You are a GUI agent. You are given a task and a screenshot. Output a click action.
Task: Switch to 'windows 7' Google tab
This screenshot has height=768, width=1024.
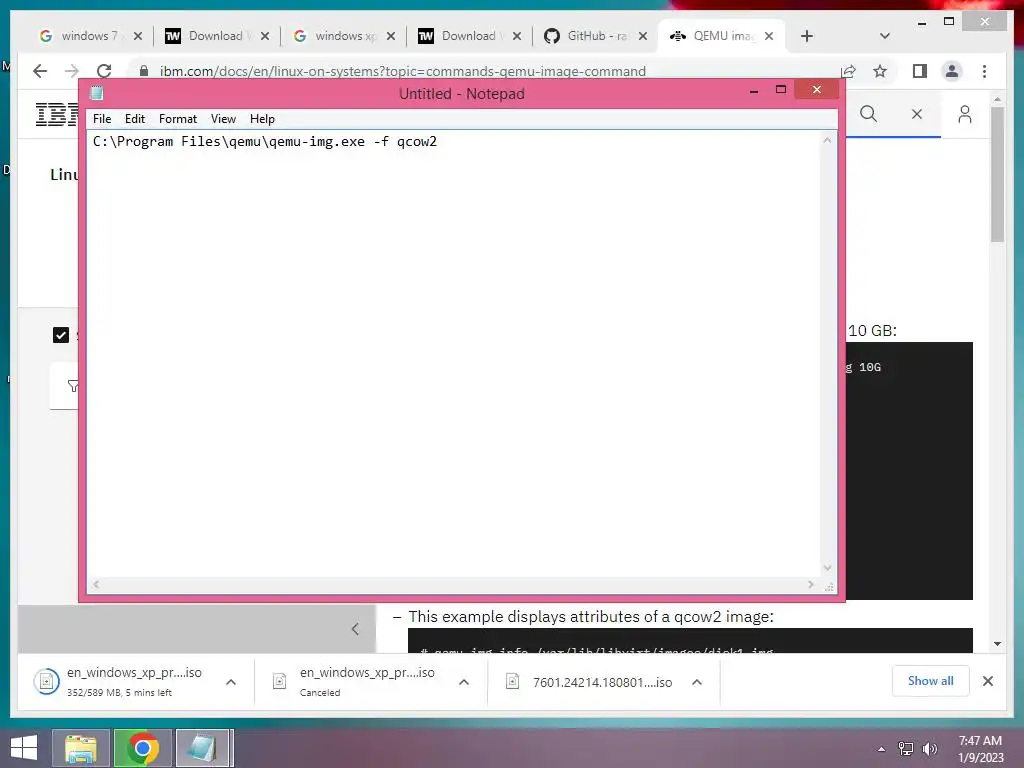point(89,36)
